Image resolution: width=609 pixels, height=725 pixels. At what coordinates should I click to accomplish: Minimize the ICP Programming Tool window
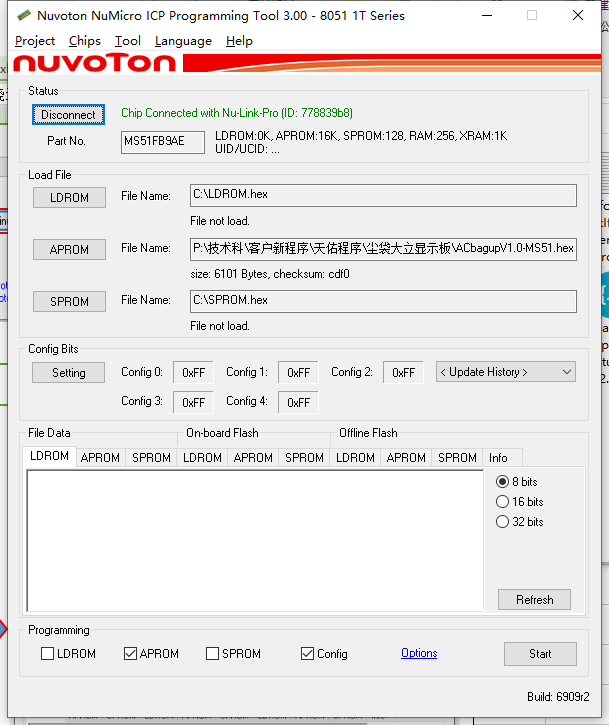(487, 16)
